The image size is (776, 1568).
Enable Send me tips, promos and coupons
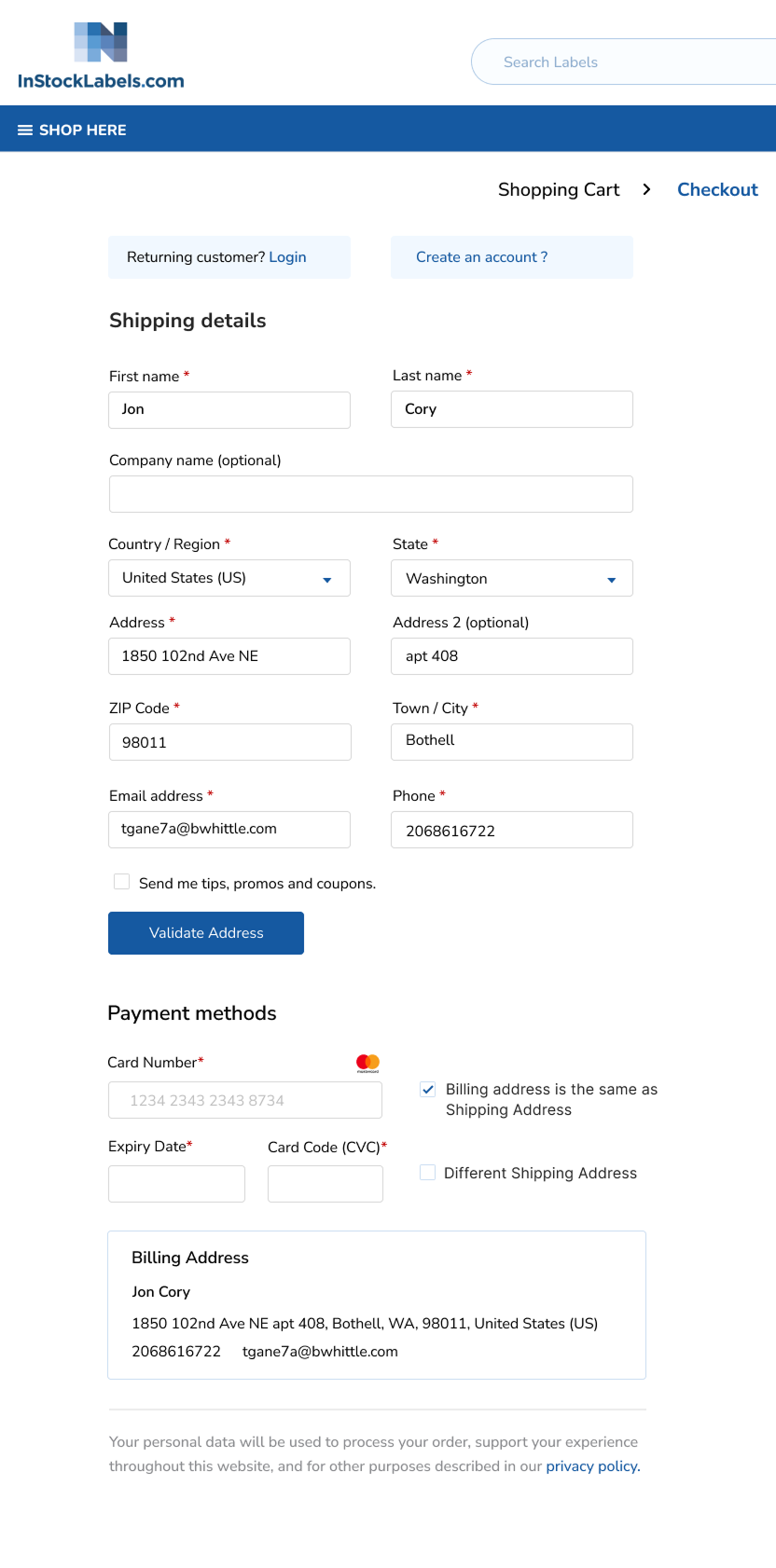click(x=121, y=880)
